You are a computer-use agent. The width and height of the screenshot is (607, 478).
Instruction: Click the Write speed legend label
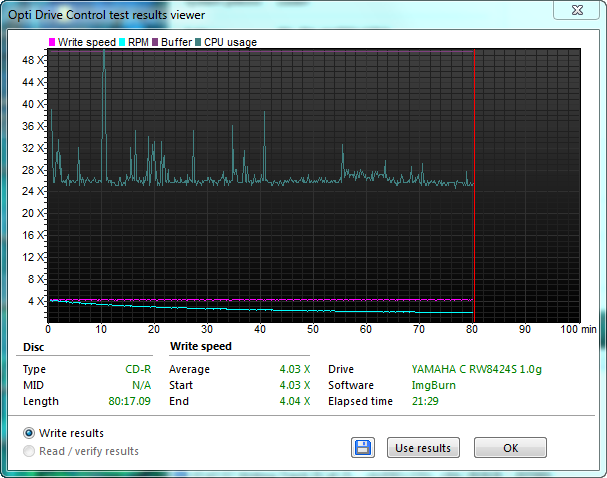(x=87, y=42)
